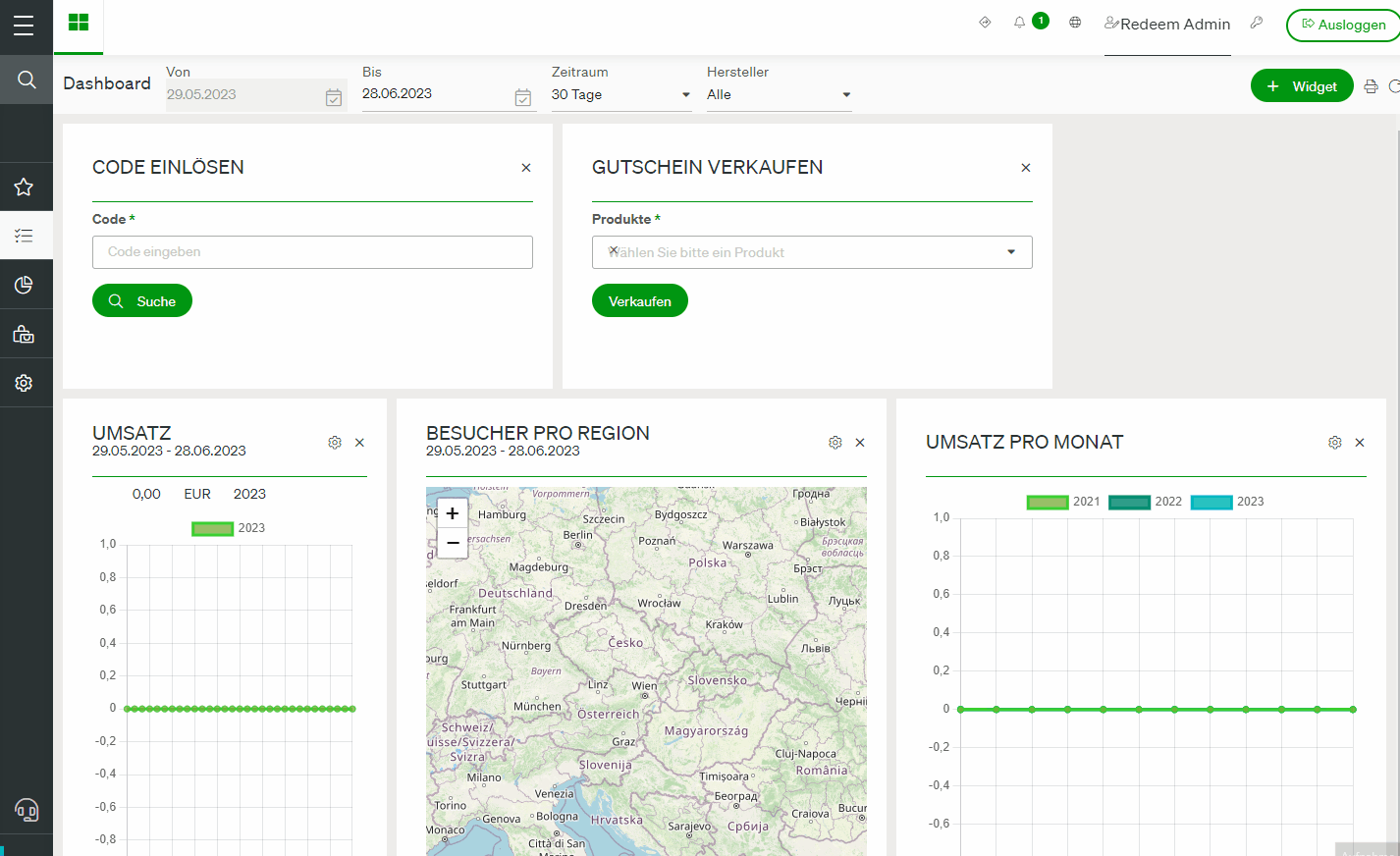Close the Umsatz pro Monat widget

(1360, 443)
